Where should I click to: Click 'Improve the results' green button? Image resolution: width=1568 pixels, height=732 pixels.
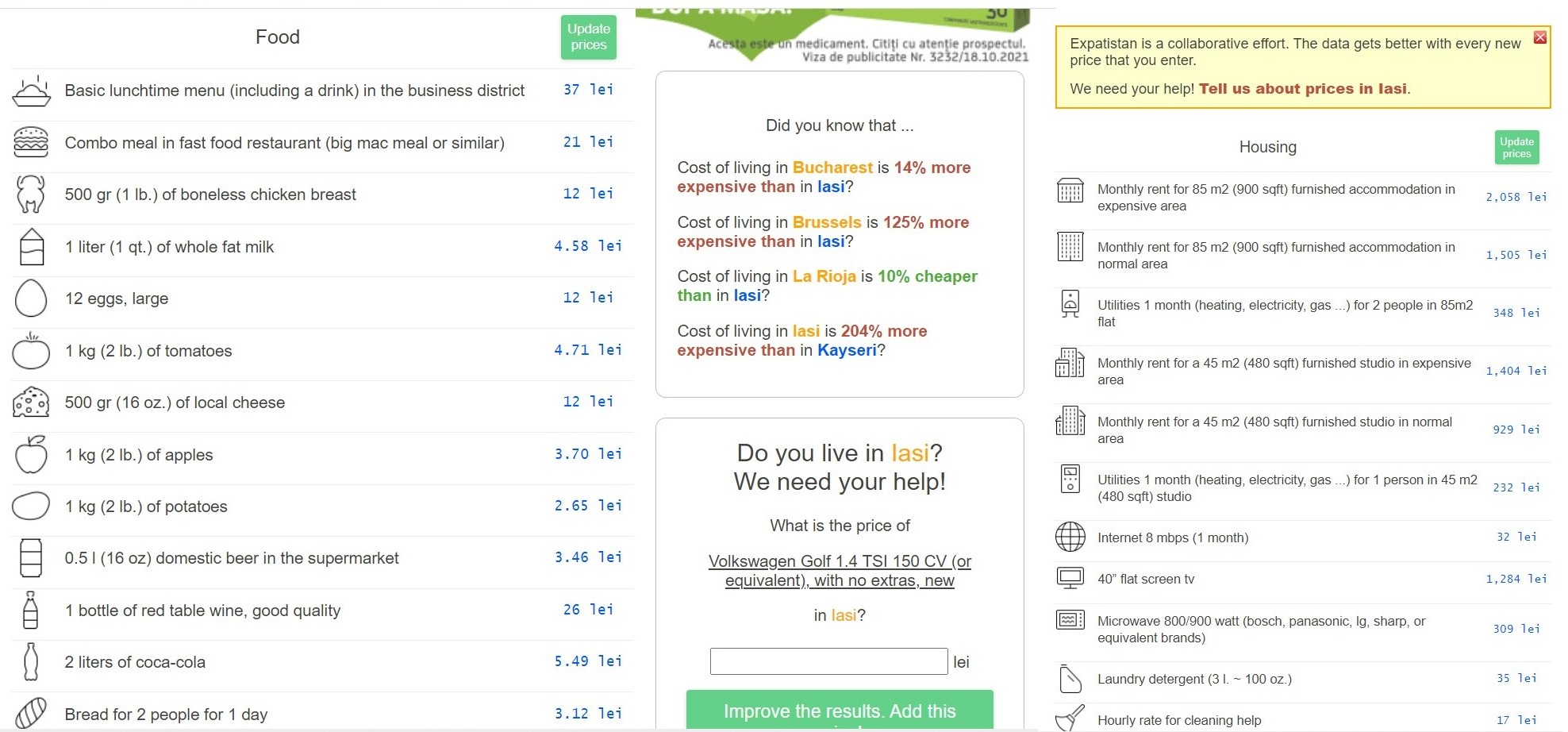[839, 711]
